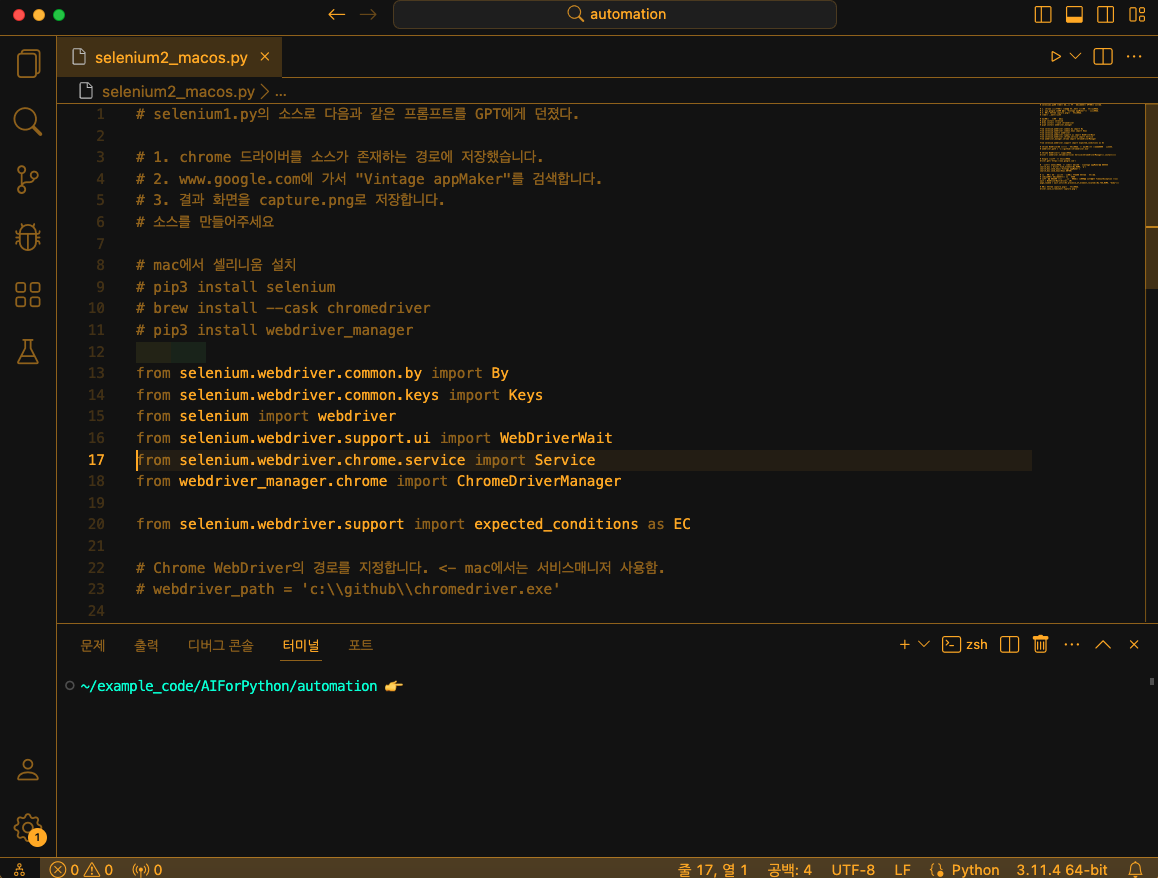The width and height of the screenshot is (1158, 878).
Task: Open the Testing flask view
Action: [x=28, y=352]
